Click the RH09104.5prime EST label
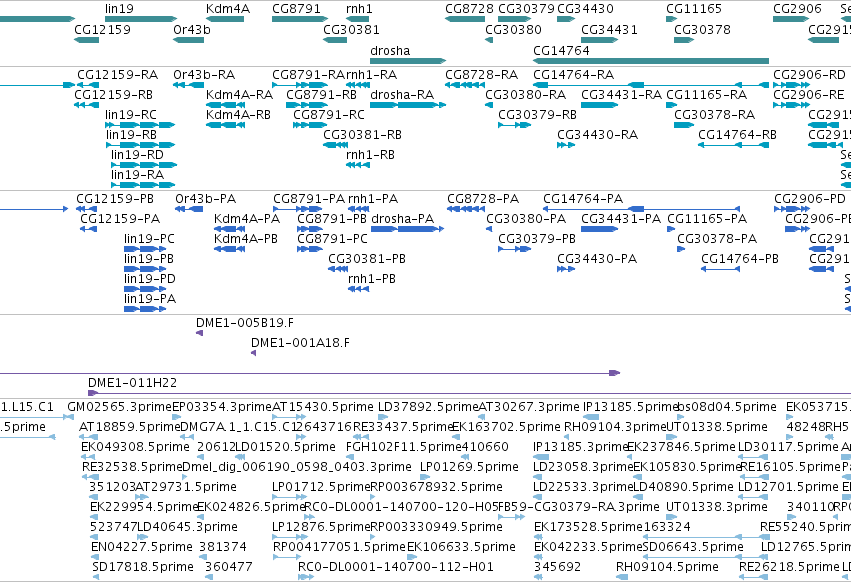The width and height of the screenshot is (851, 582). 666,567
